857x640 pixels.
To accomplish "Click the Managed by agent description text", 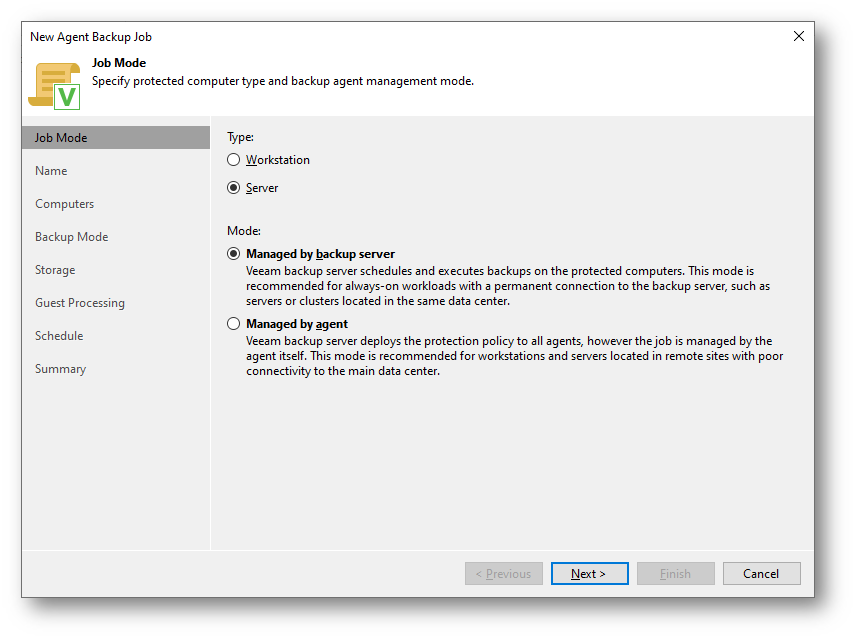I will coord(508,356).
